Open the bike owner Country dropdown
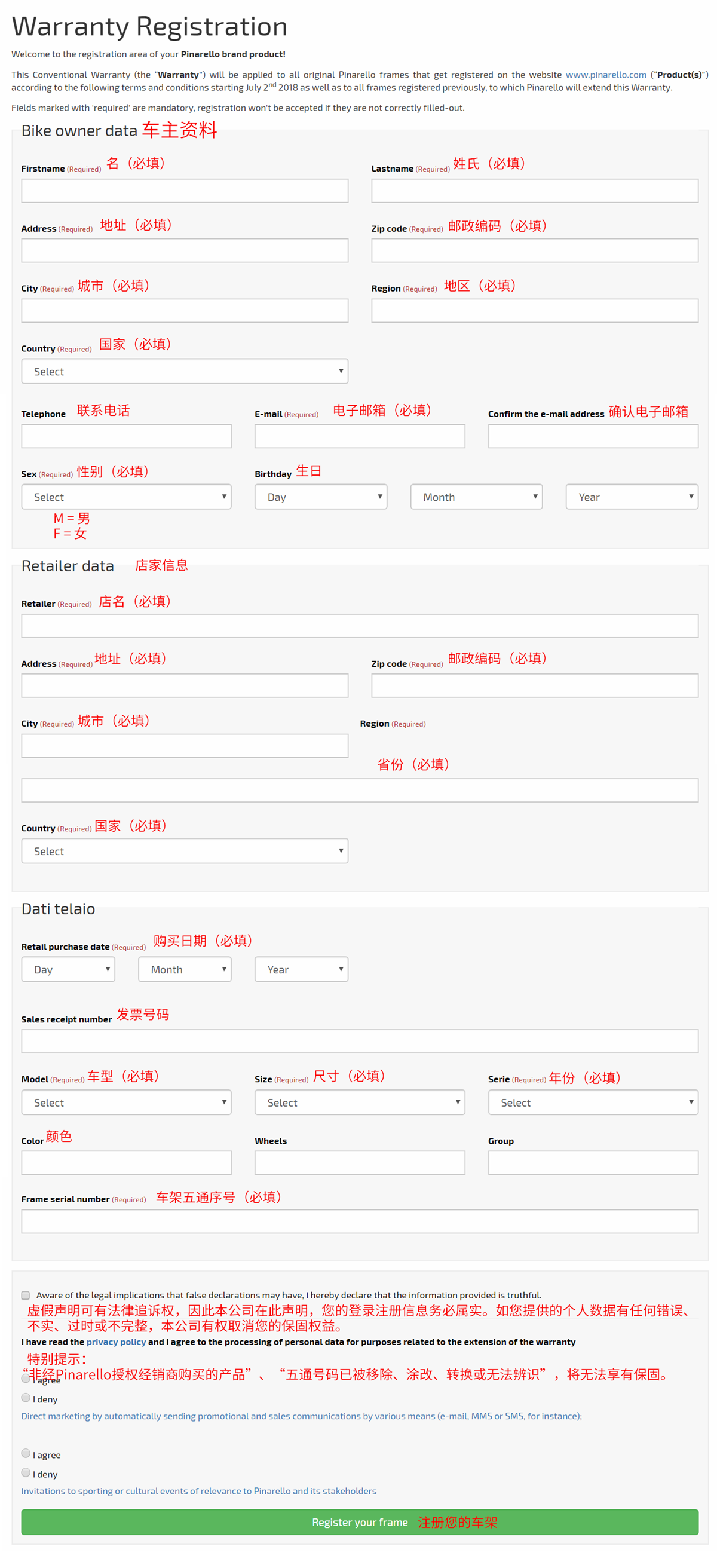717x1568 pixels. click(x=185, y=371)
